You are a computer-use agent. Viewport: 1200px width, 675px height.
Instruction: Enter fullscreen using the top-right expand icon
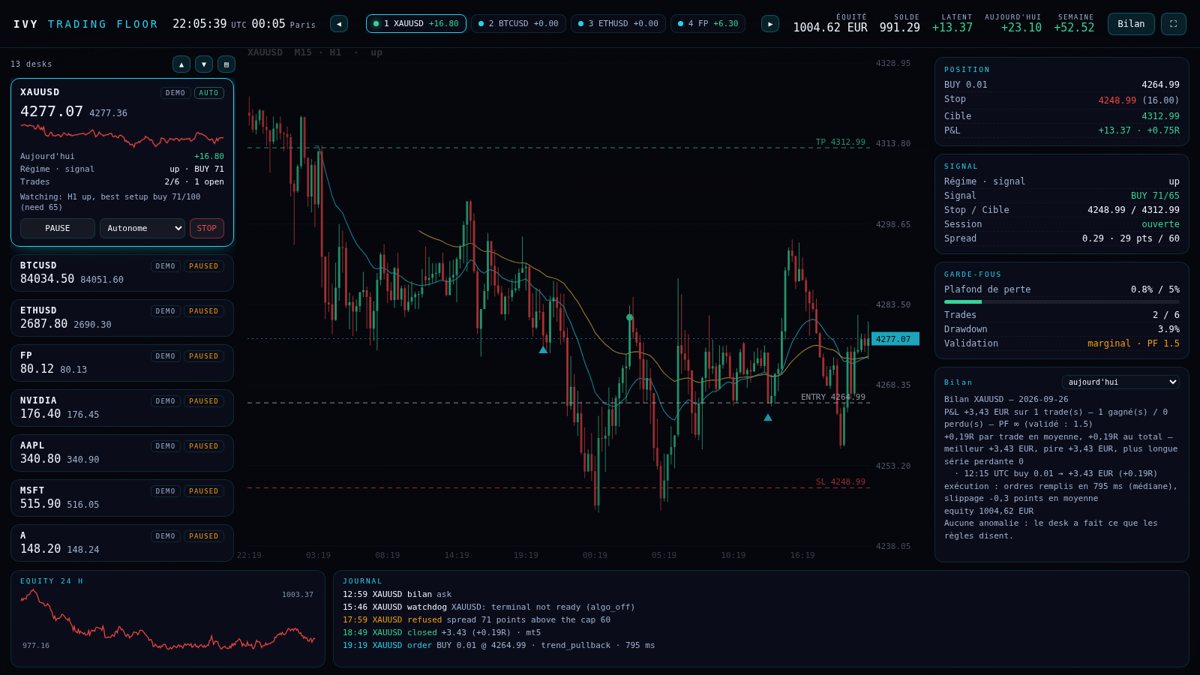(x=1173, y=24)
